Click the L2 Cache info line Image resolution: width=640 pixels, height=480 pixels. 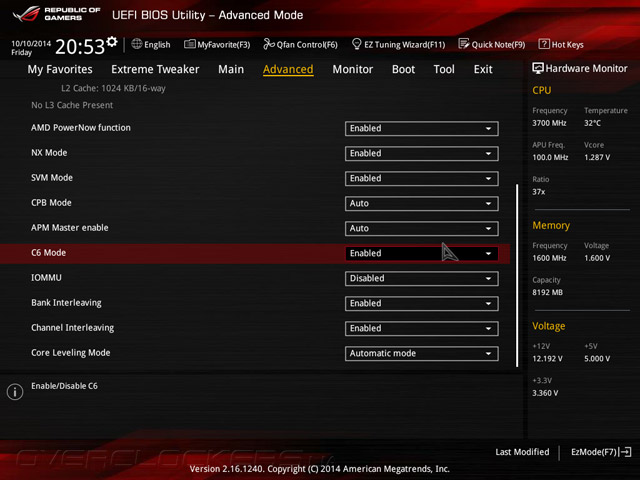[x=113, y=88]
